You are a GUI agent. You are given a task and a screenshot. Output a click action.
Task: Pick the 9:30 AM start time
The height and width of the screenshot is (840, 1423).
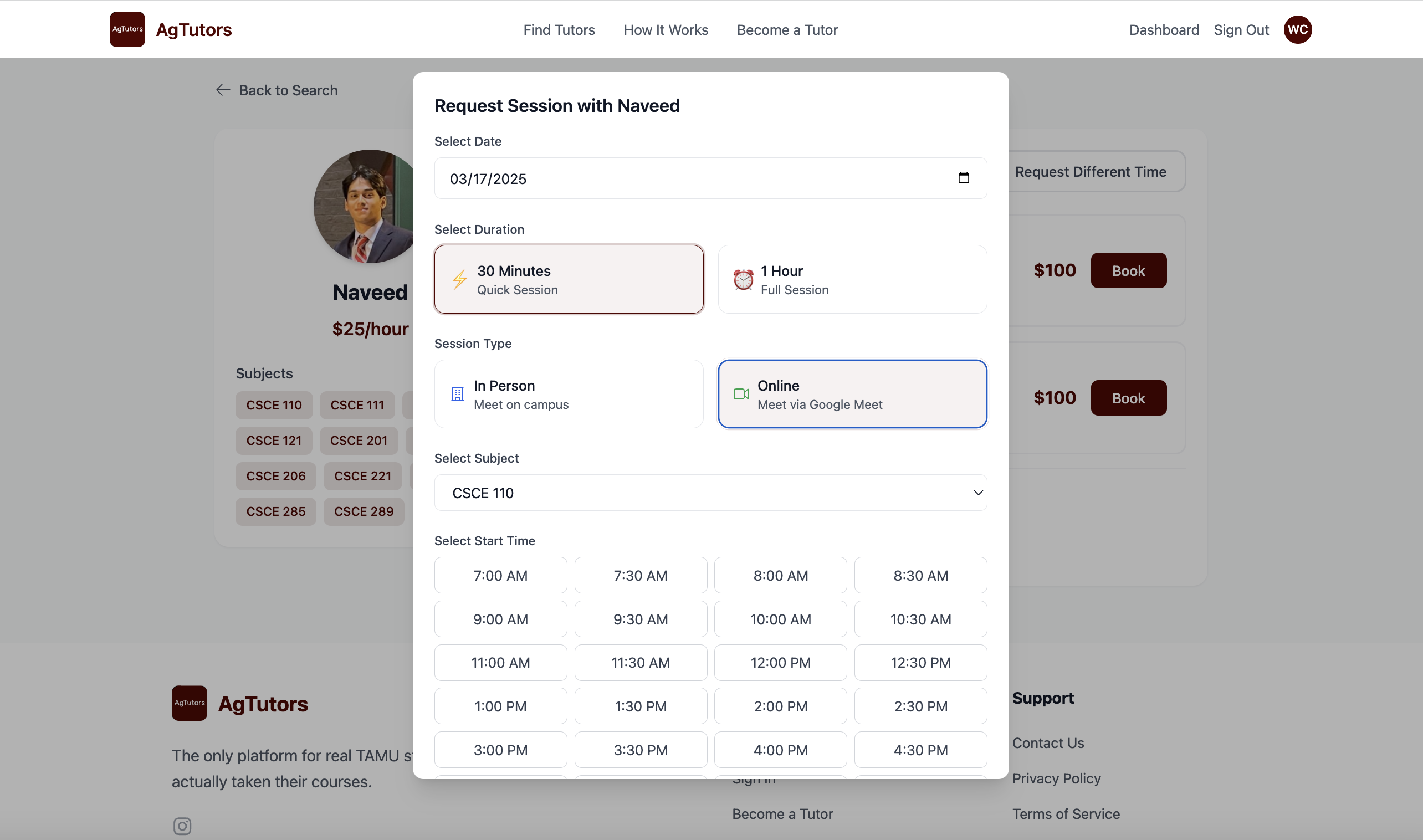pyautogui.click(x=641, y=619)
